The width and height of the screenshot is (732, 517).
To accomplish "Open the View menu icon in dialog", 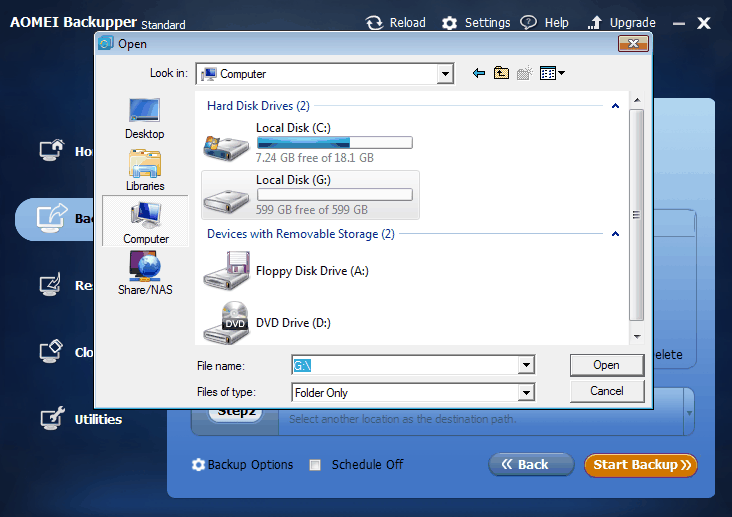I will (552, 73).
